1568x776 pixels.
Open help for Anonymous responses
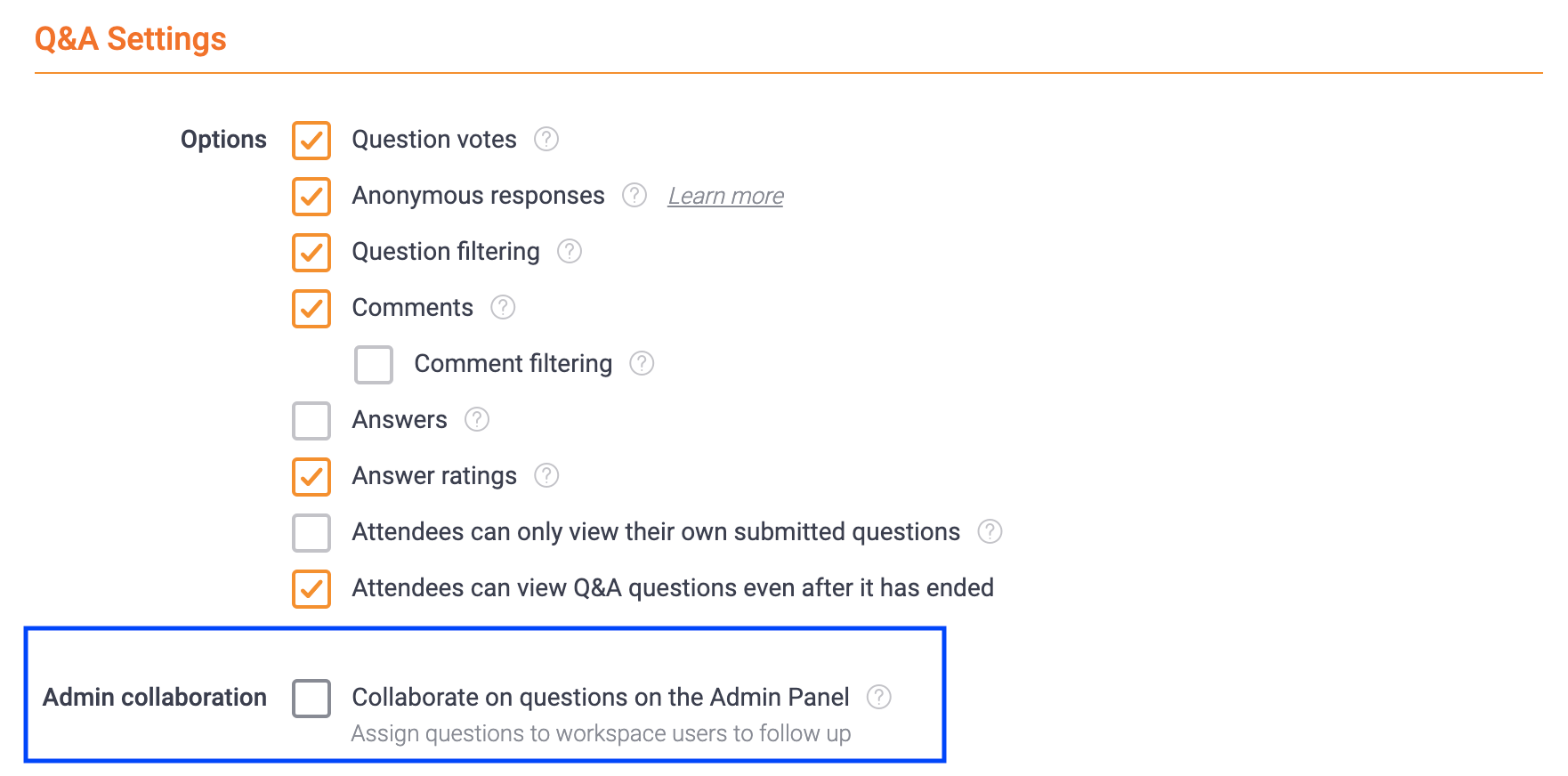click(634, 196)
